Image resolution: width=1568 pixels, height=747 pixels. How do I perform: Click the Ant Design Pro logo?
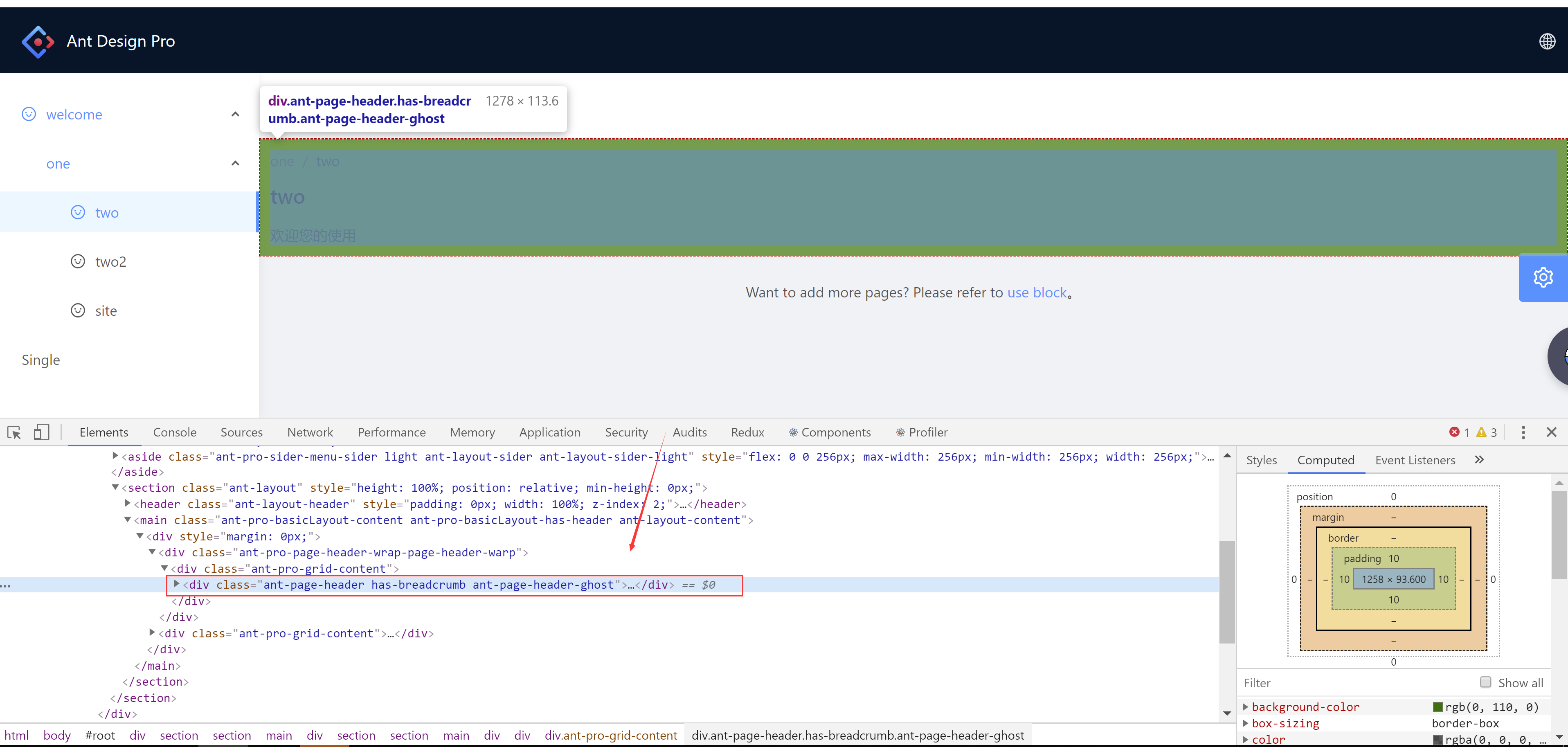[38, 41]
